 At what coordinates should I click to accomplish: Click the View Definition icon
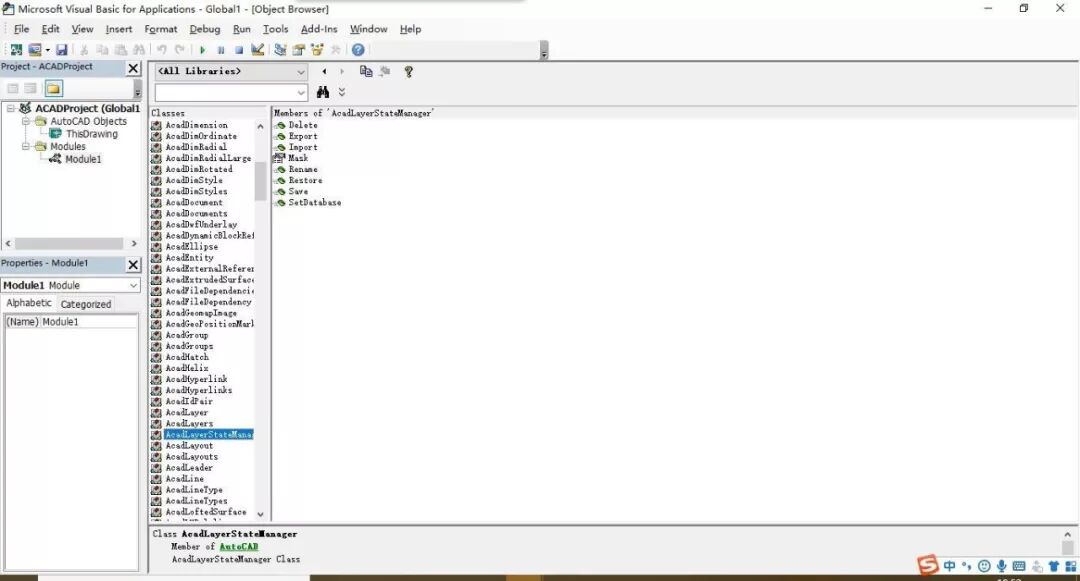click(x=384, y=72)
